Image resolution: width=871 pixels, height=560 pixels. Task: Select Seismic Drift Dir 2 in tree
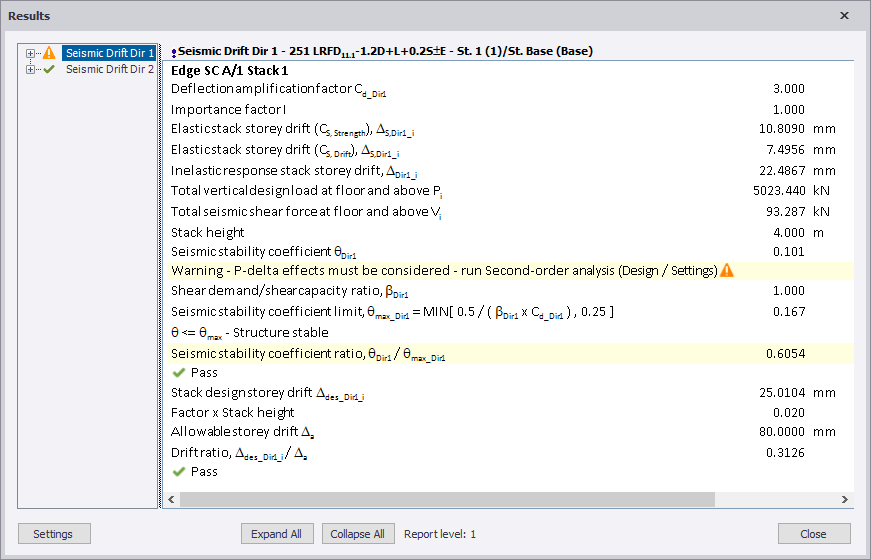tap(109, 70)
